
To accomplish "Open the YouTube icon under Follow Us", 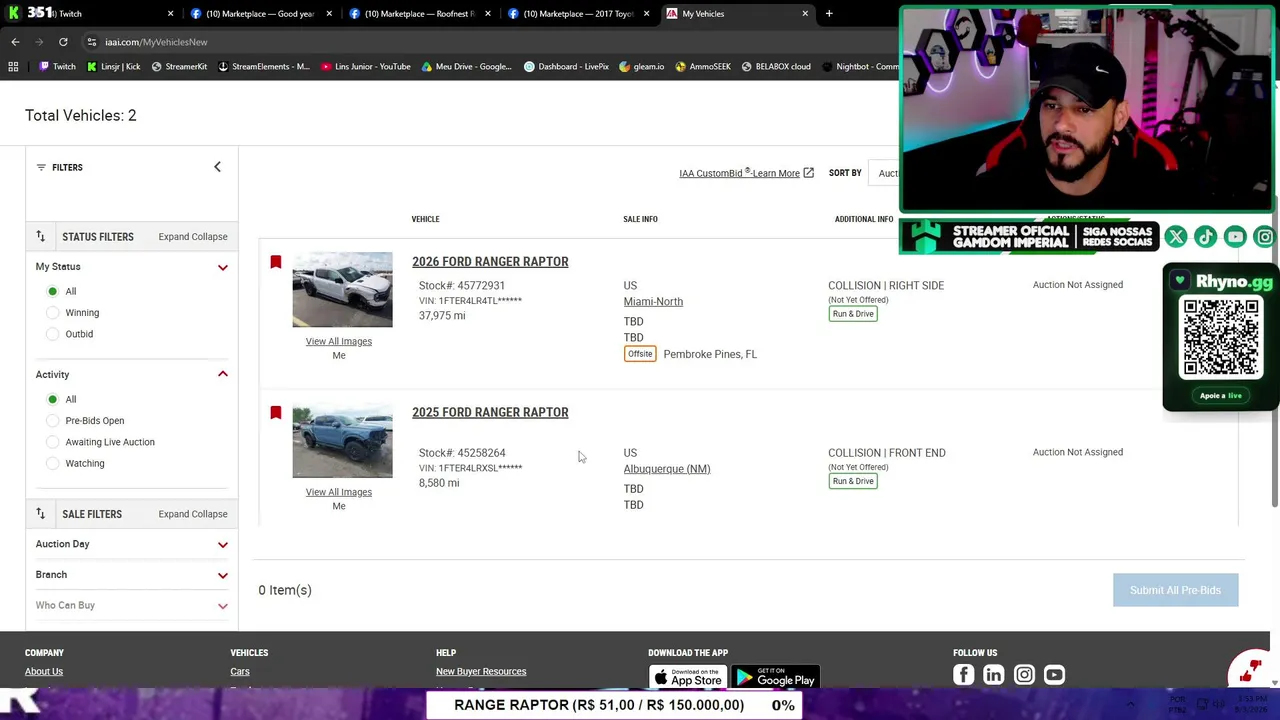I will [1054, 675].
